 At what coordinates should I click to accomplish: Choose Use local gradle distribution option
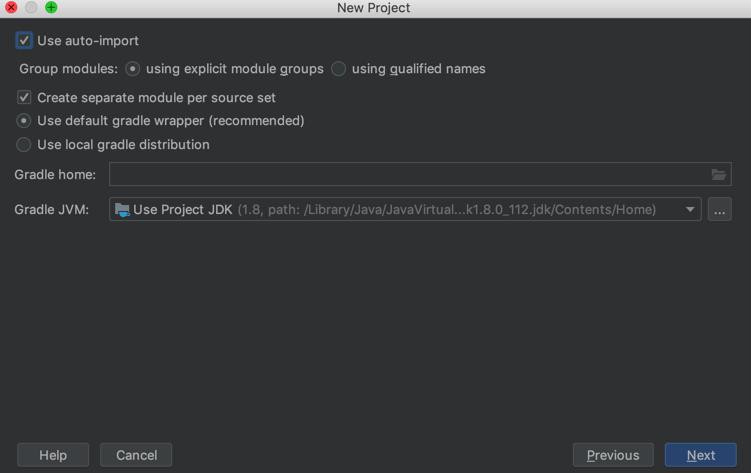pyautogui.click(x=24, y=145)
